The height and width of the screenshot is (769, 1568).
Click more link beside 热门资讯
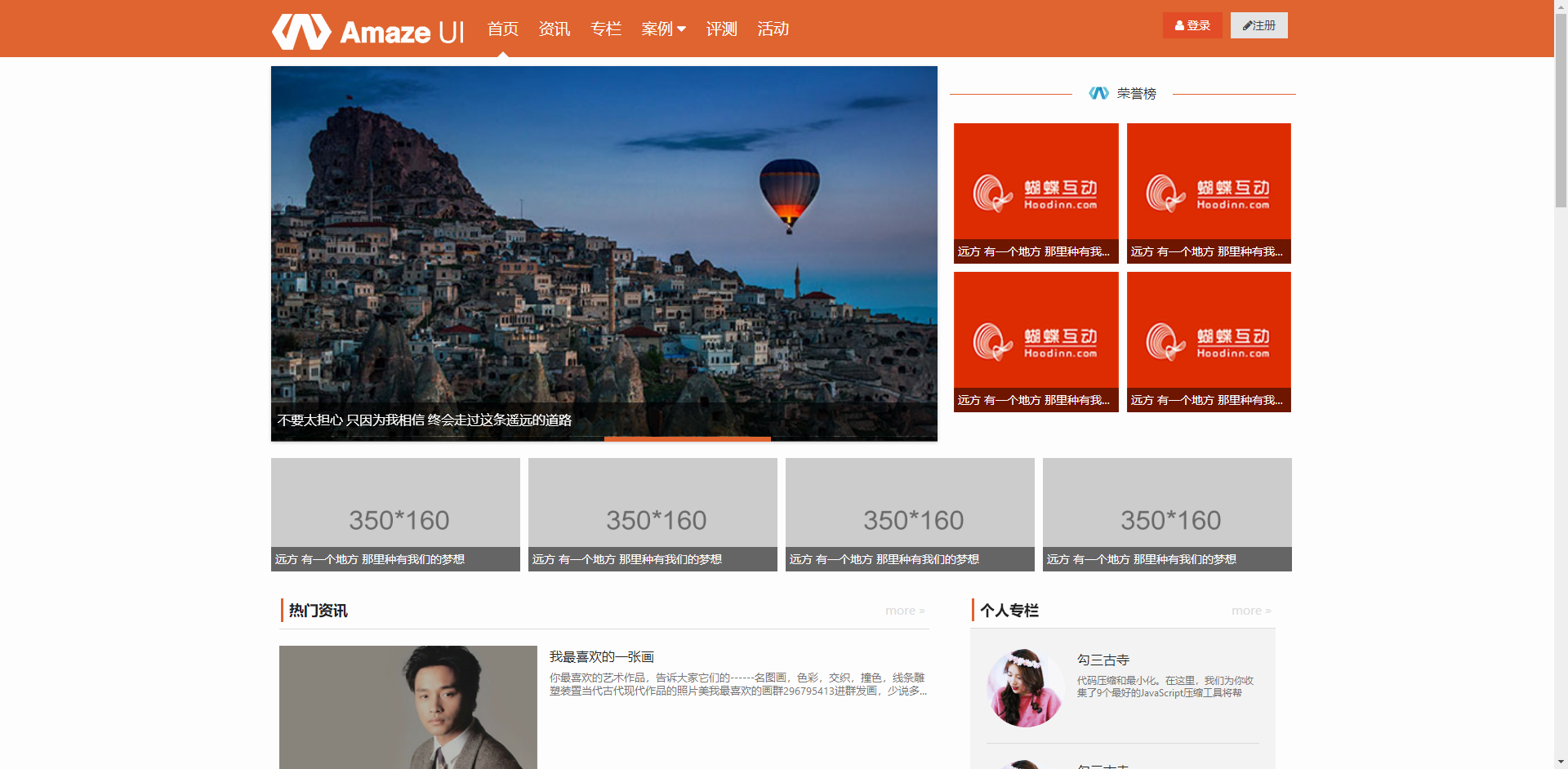[x=905, y=611]
